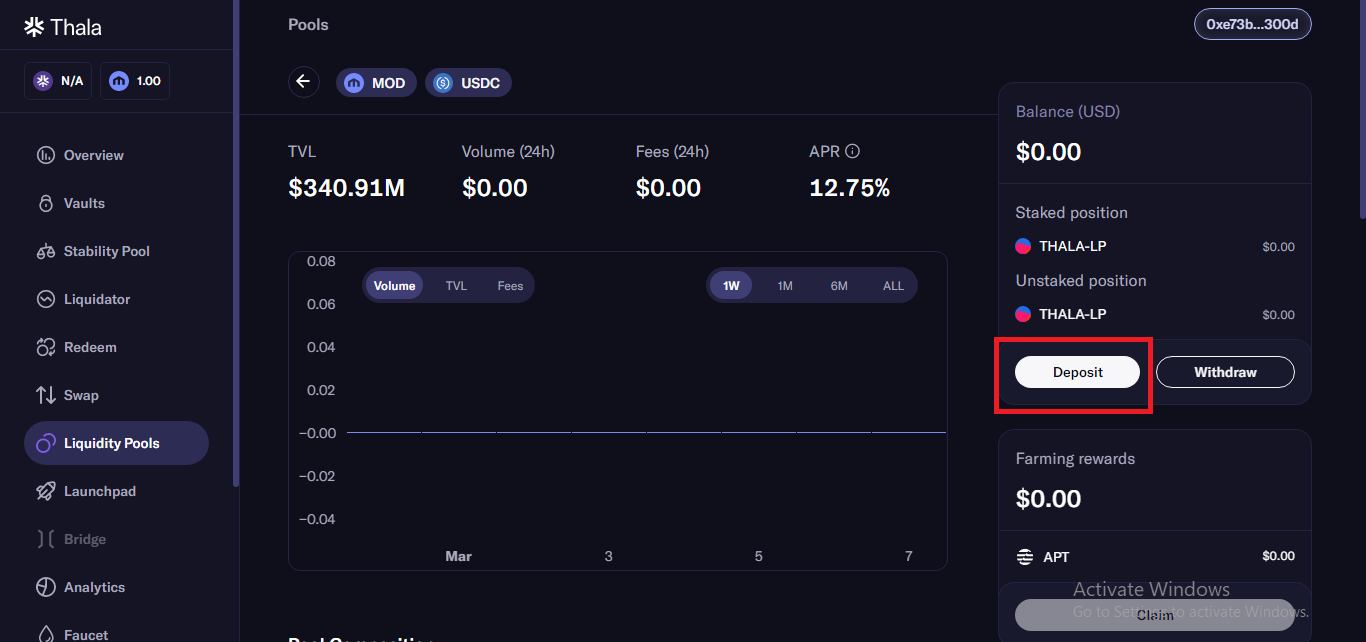The image size is (1366, 642).
Task: Click the page vertical scrollbar
Action: click(x=1362, y=108)
